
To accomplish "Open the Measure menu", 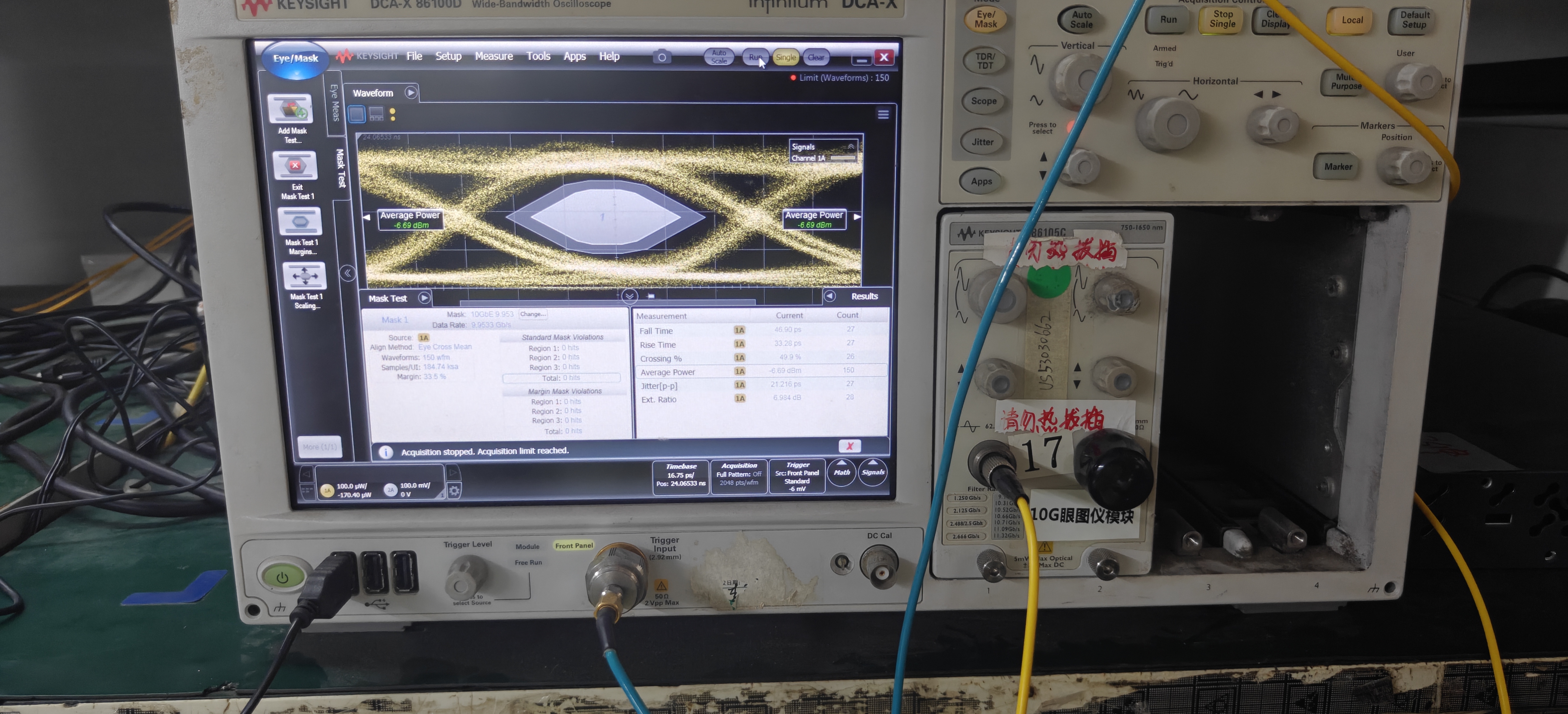I will click(494, 56).
